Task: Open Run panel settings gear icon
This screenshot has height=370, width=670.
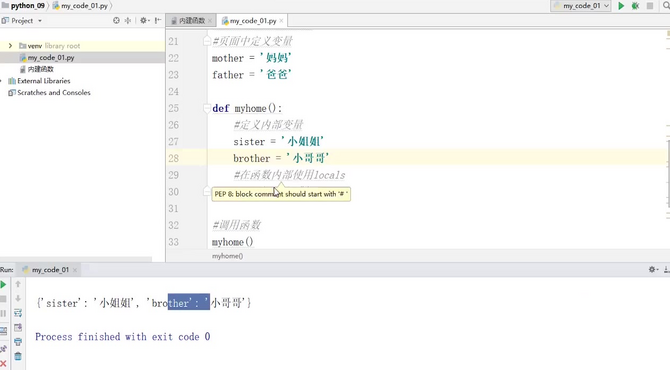Action: (652, 270)
